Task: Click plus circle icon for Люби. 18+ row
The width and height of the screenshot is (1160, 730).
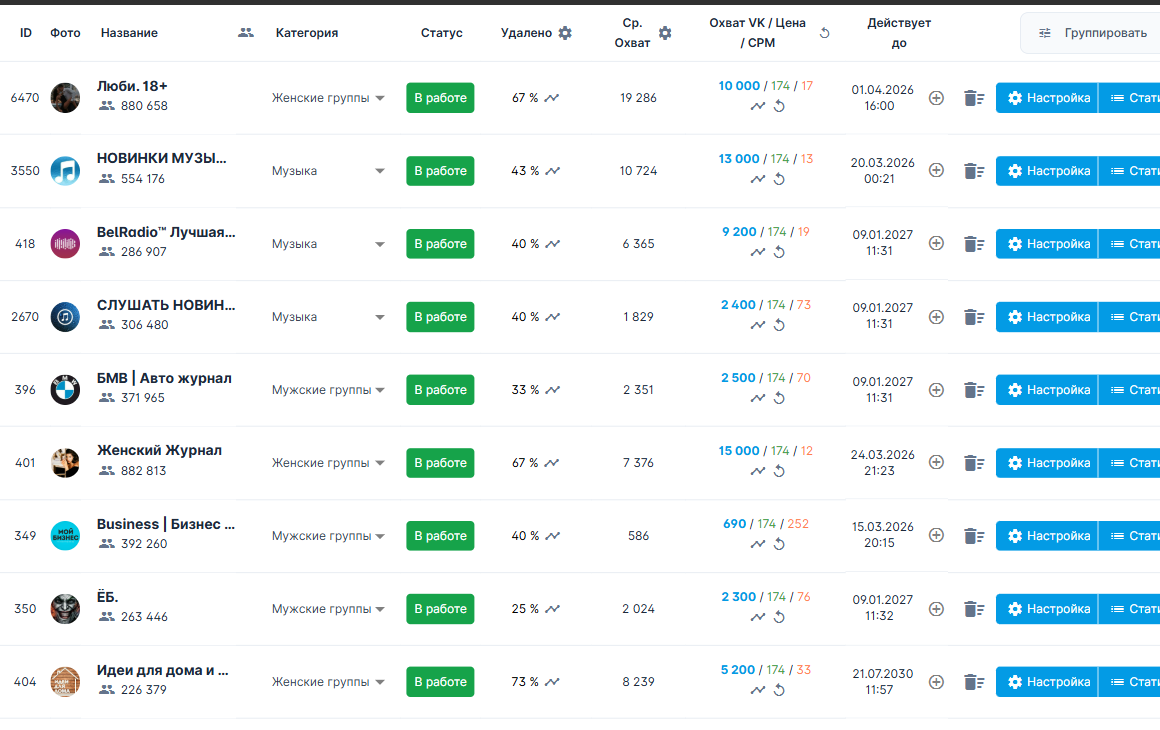Action: (x=936, y=98)
